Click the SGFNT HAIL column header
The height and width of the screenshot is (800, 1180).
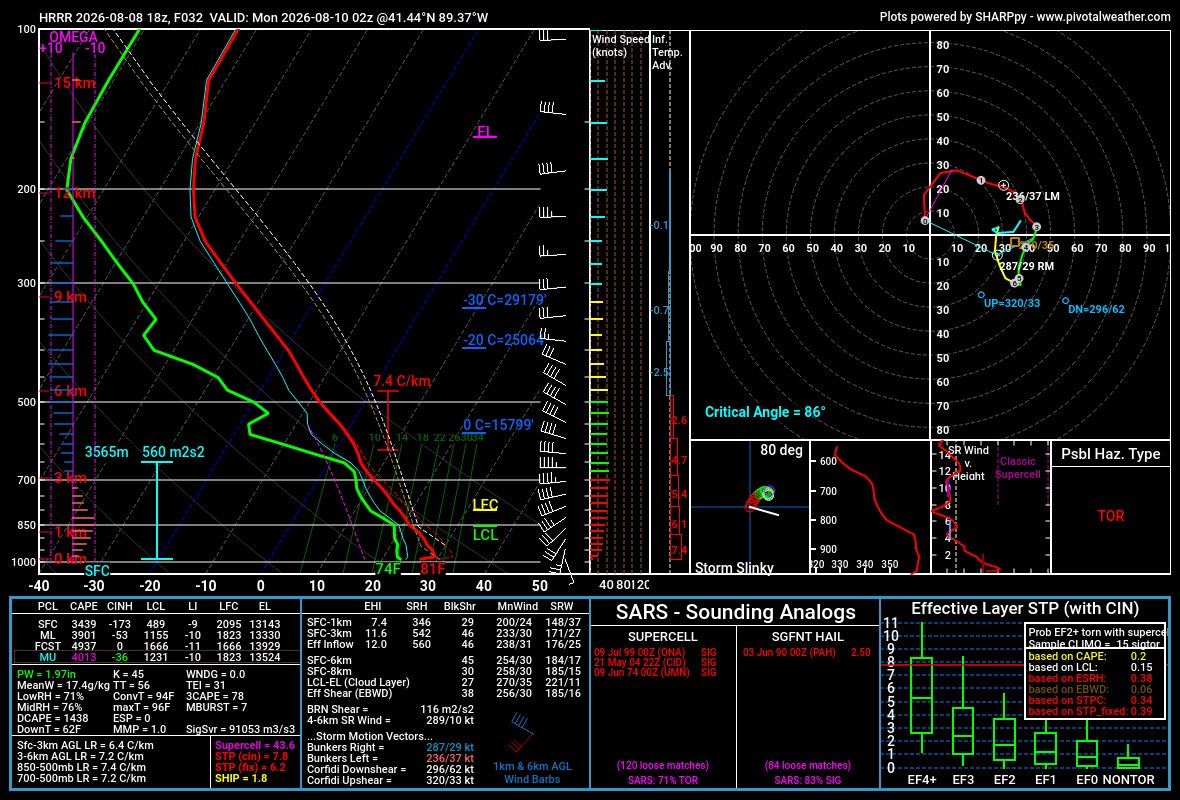coord(807,637)
